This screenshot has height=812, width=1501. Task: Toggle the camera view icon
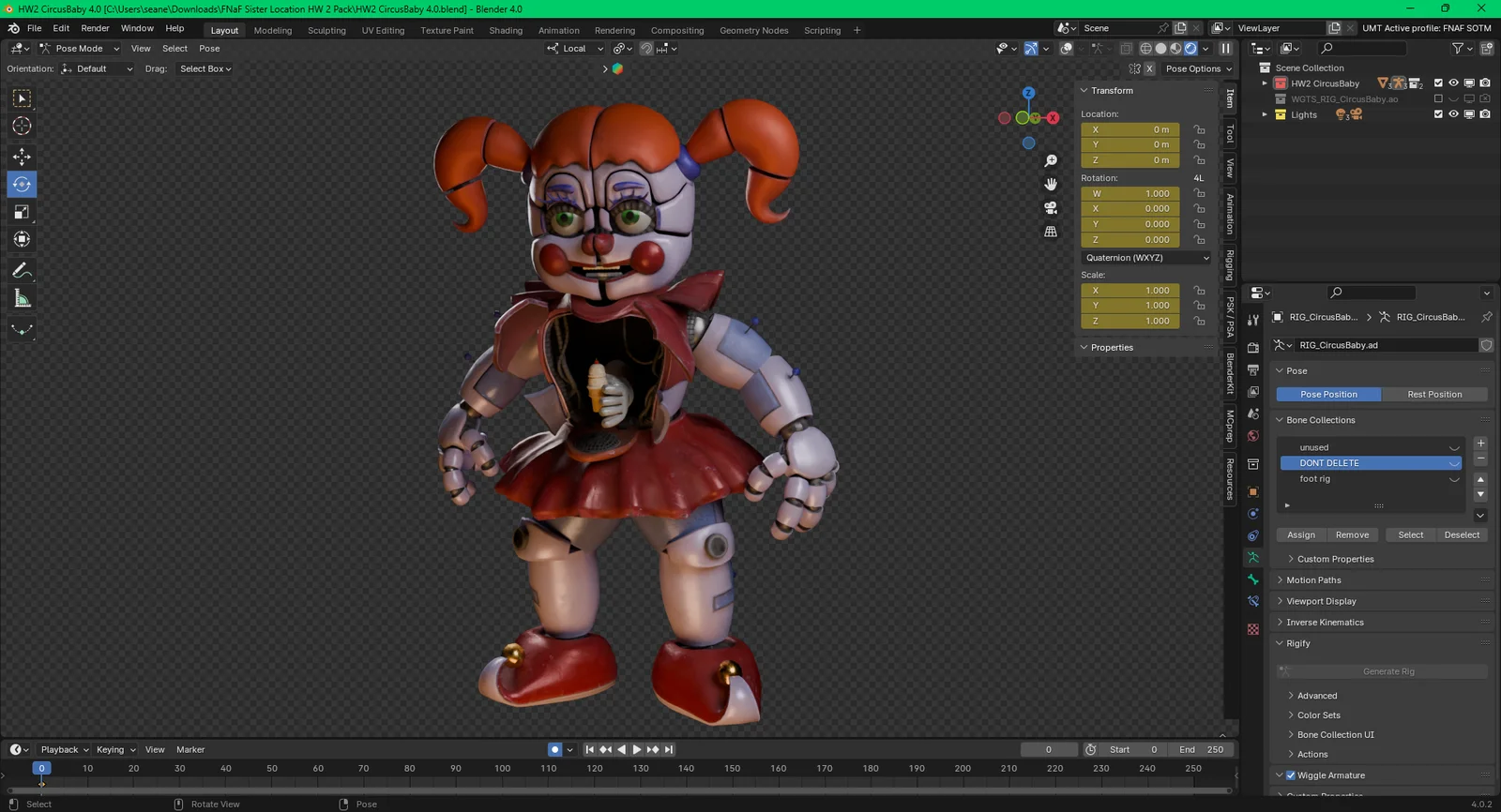1051,207
